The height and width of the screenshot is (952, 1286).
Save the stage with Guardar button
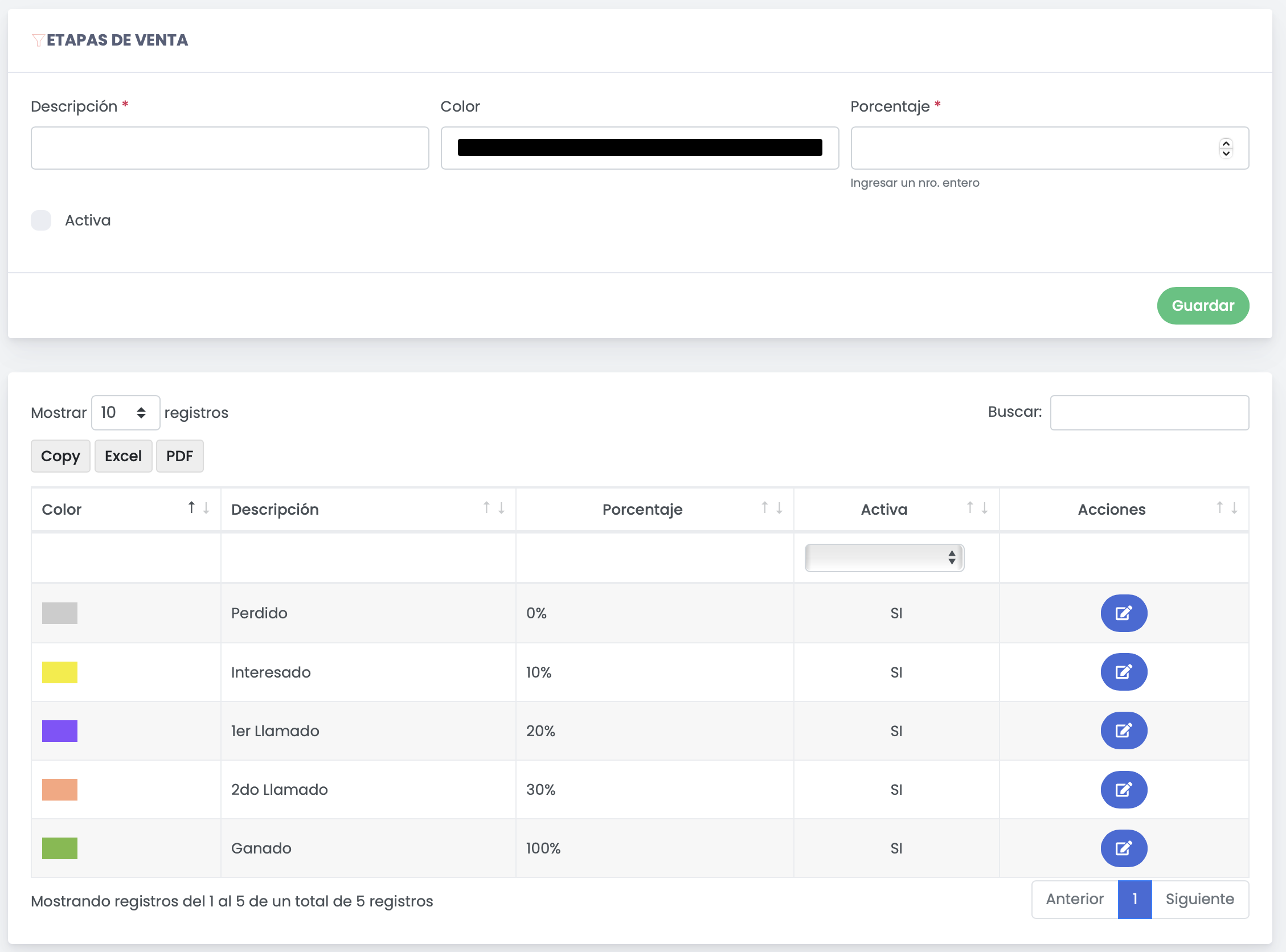[1203, 305]
